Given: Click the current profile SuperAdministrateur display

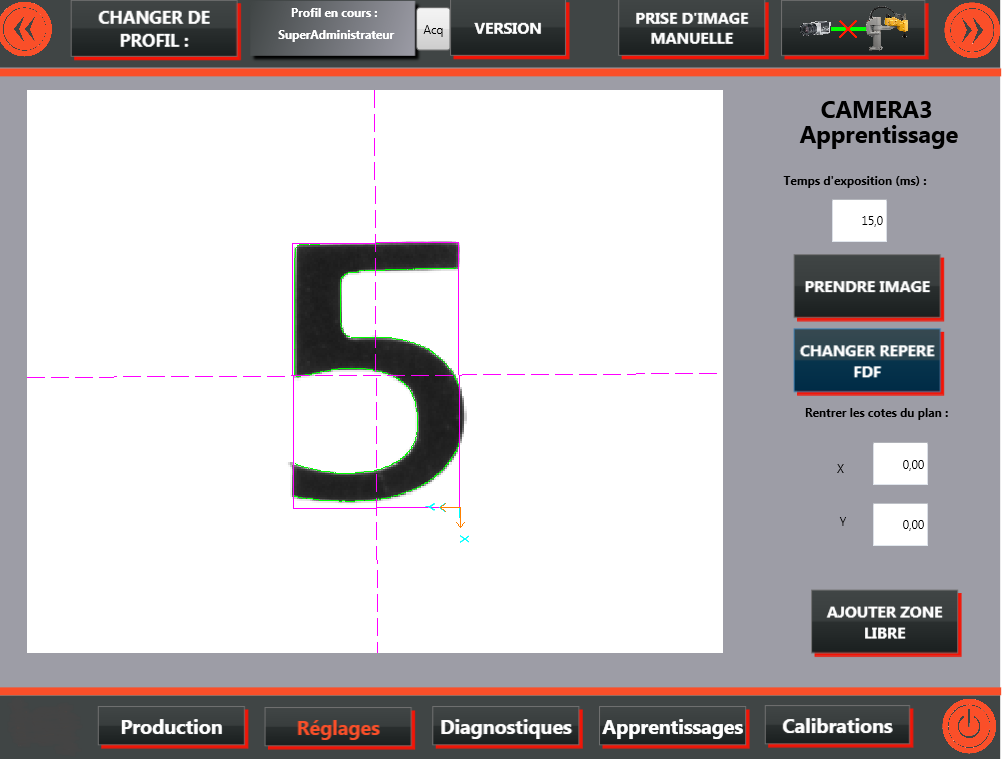Looking at the screenshot, I should (x=335, y=27).
